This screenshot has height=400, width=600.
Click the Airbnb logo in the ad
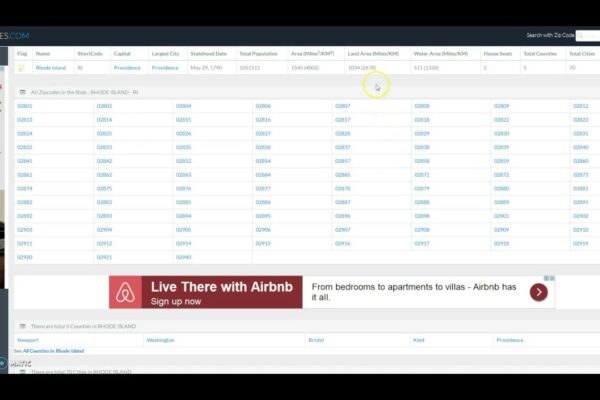125,293
